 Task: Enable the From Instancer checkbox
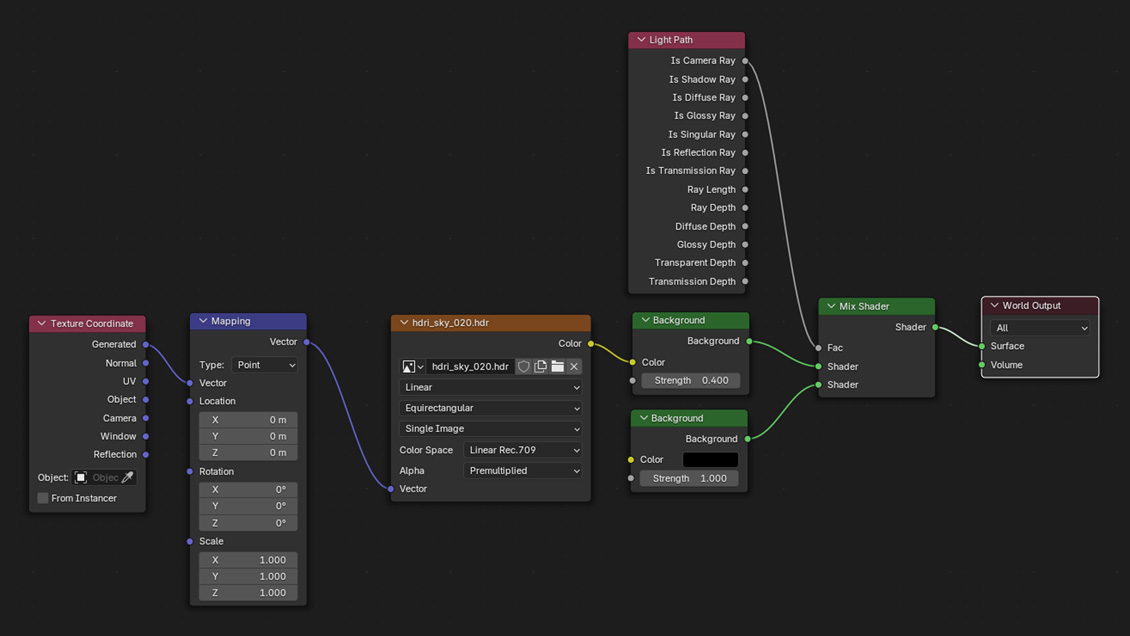(43, 498)
